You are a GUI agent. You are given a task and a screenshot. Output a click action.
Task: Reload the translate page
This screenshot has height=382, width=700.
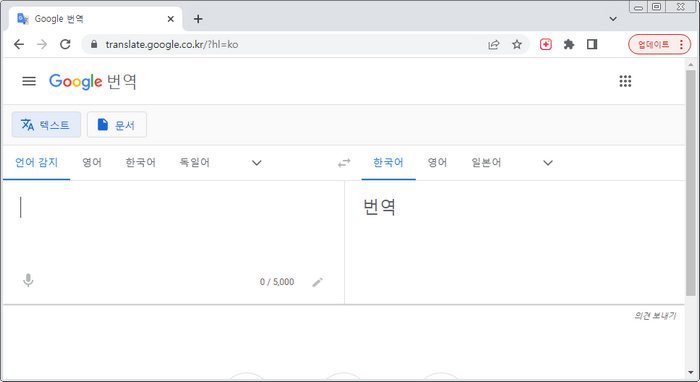(65, 44)
